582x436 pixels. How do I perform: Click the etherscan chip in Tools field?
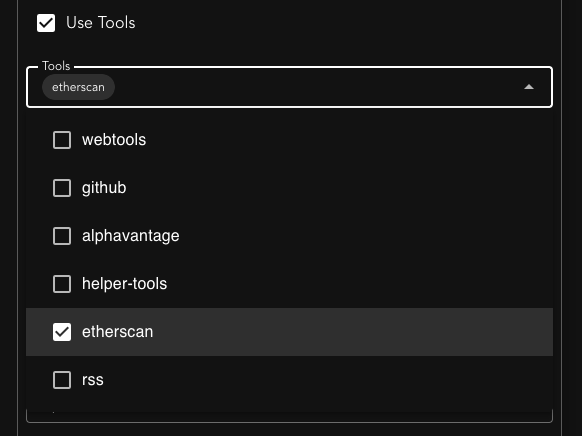(78, 87)
